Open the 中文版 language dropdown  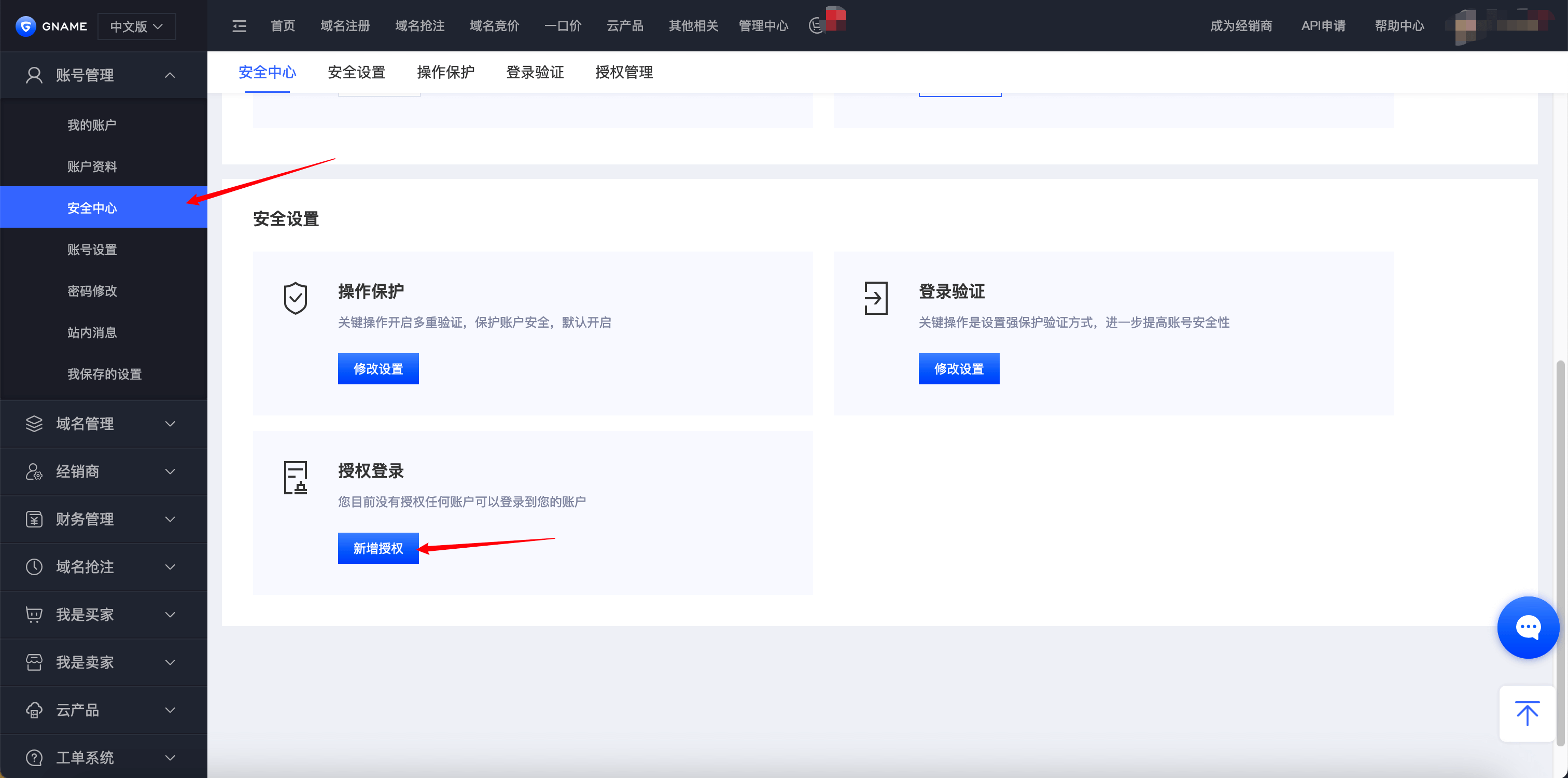point(136,26)
